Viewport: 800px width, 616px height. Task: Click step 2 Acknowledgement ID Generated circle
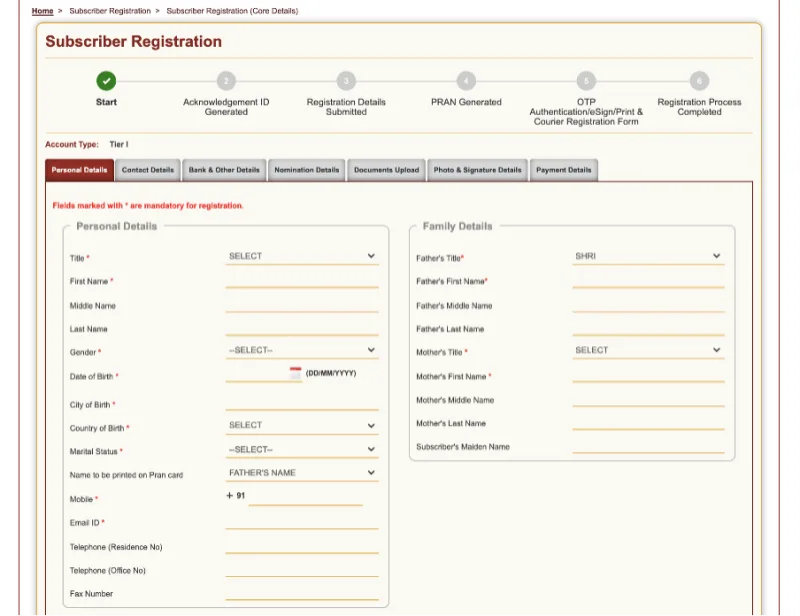[226, 81]
